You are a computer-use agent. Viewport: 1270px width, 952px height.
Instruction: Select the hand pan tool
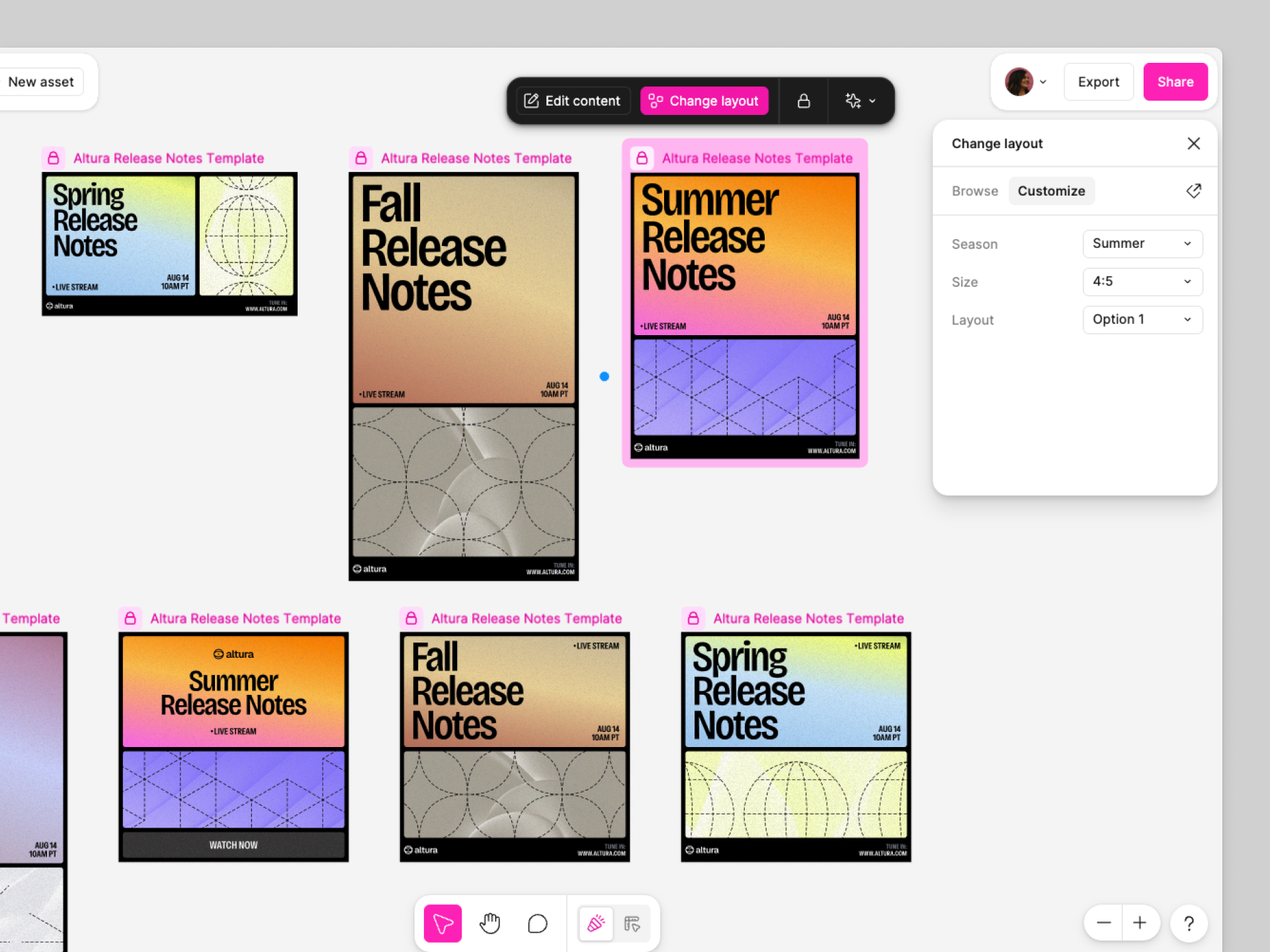[x=490, y=923]
